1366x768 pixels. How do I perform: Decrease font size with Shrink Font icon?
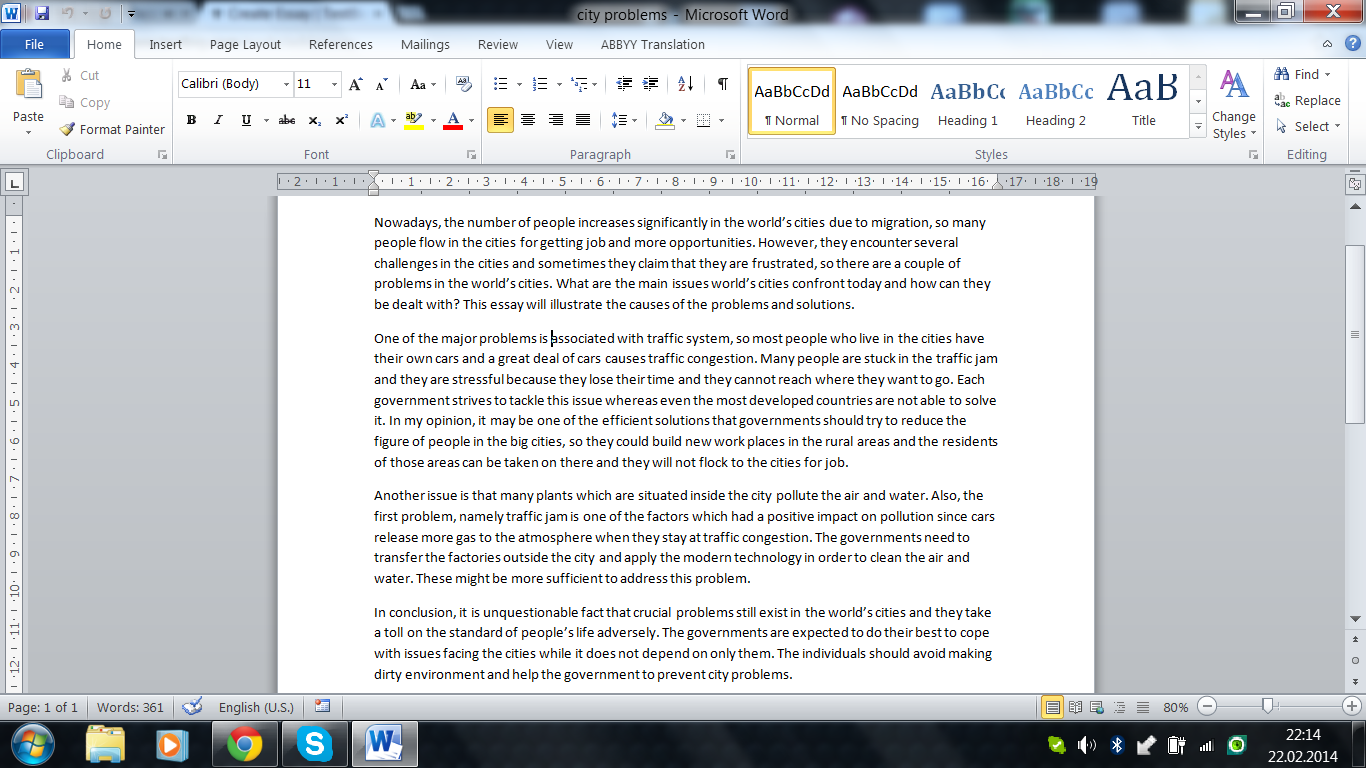(x=381, y=84)
